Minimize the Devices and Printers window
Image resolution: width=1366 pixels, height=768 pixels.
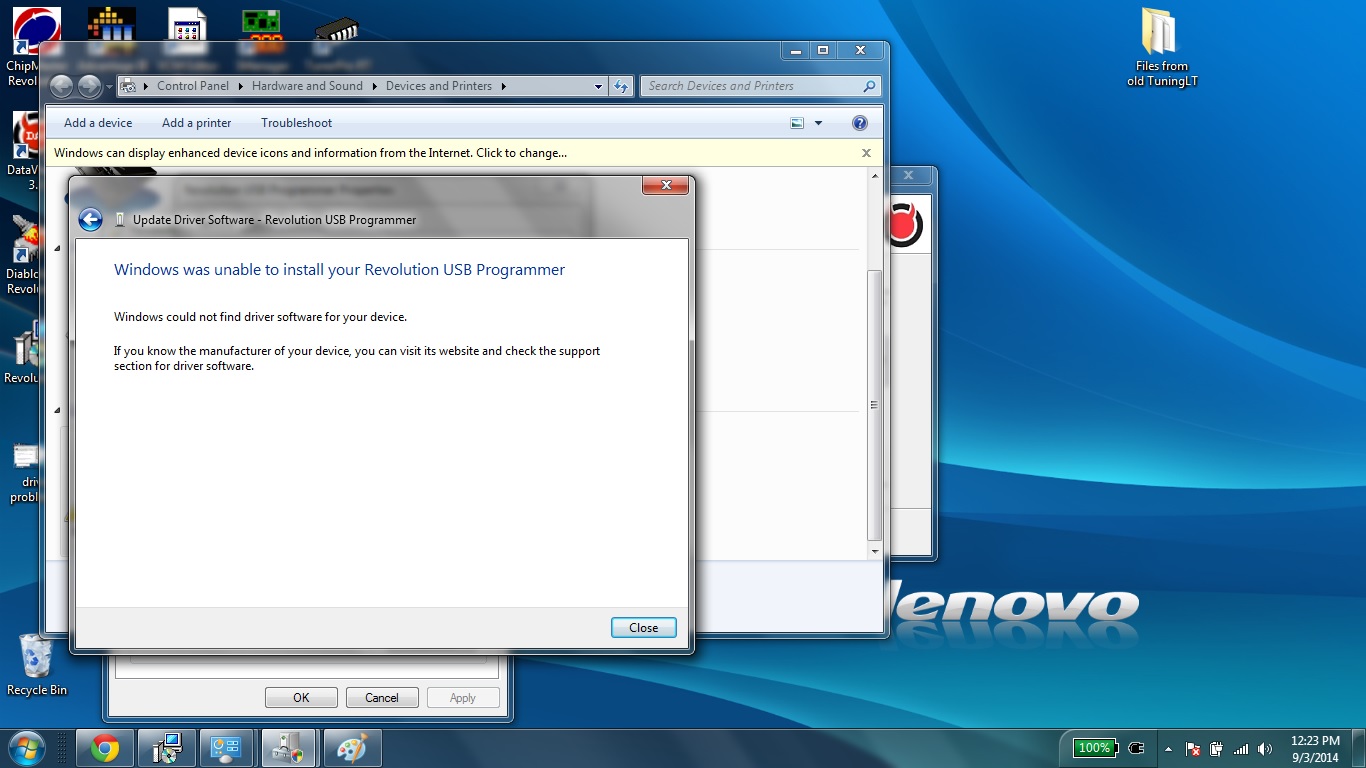click(x=795, y=50)
